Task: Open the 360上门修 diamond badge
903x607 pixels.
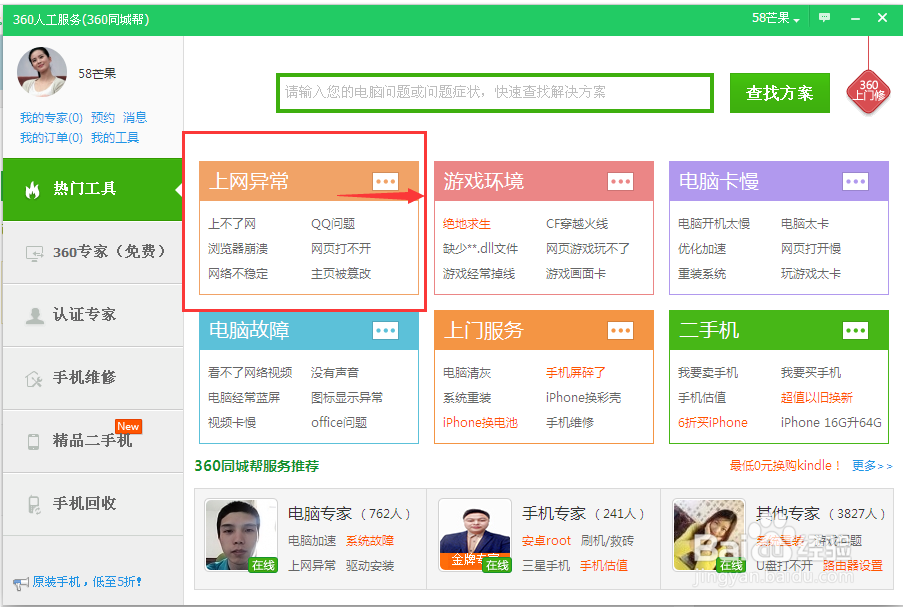Action: (868, 93)
